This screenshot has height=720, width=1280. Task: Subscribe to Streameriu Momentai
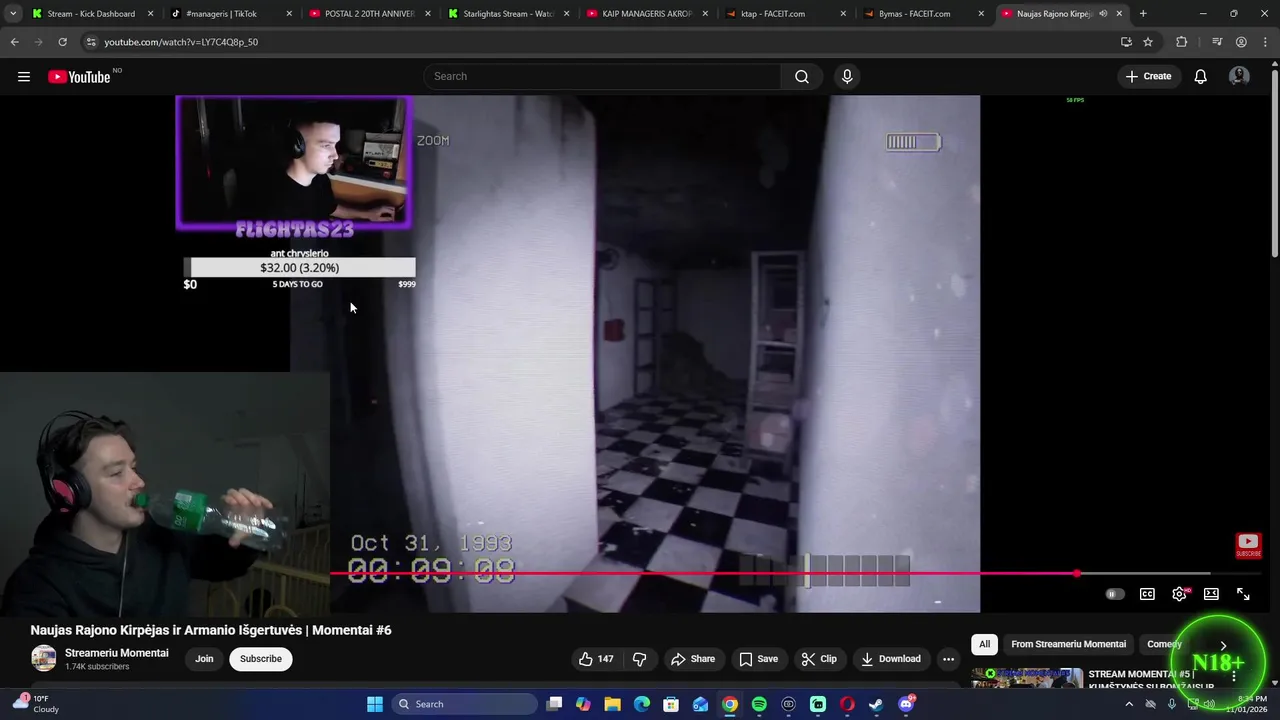click(260, 659)
